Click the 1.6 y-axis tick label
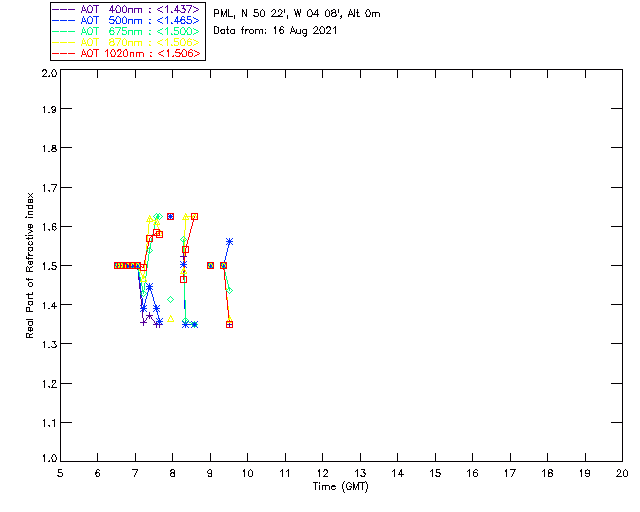 pos(49,227)
